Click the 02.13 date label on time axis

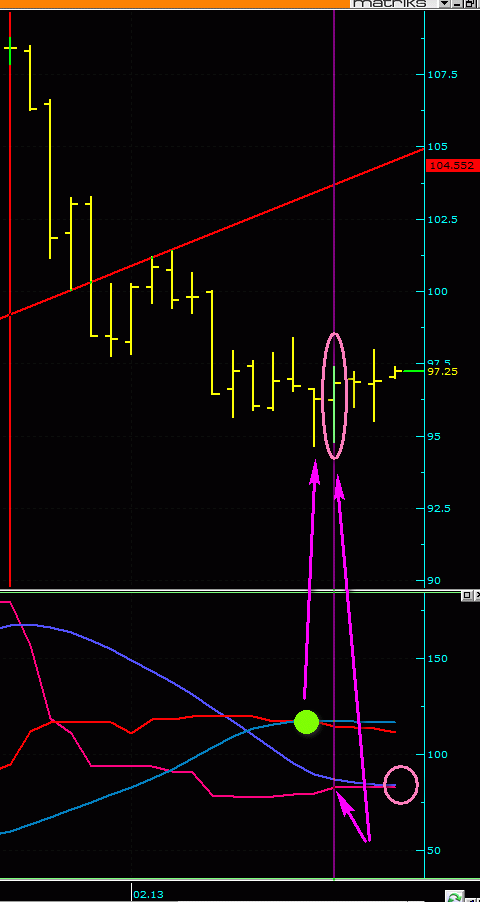tap(148, 895)
